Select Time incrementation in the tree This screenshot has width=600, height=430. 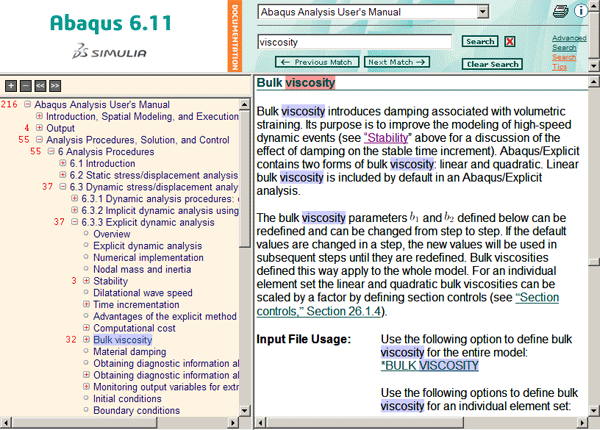tap(138, 304)
